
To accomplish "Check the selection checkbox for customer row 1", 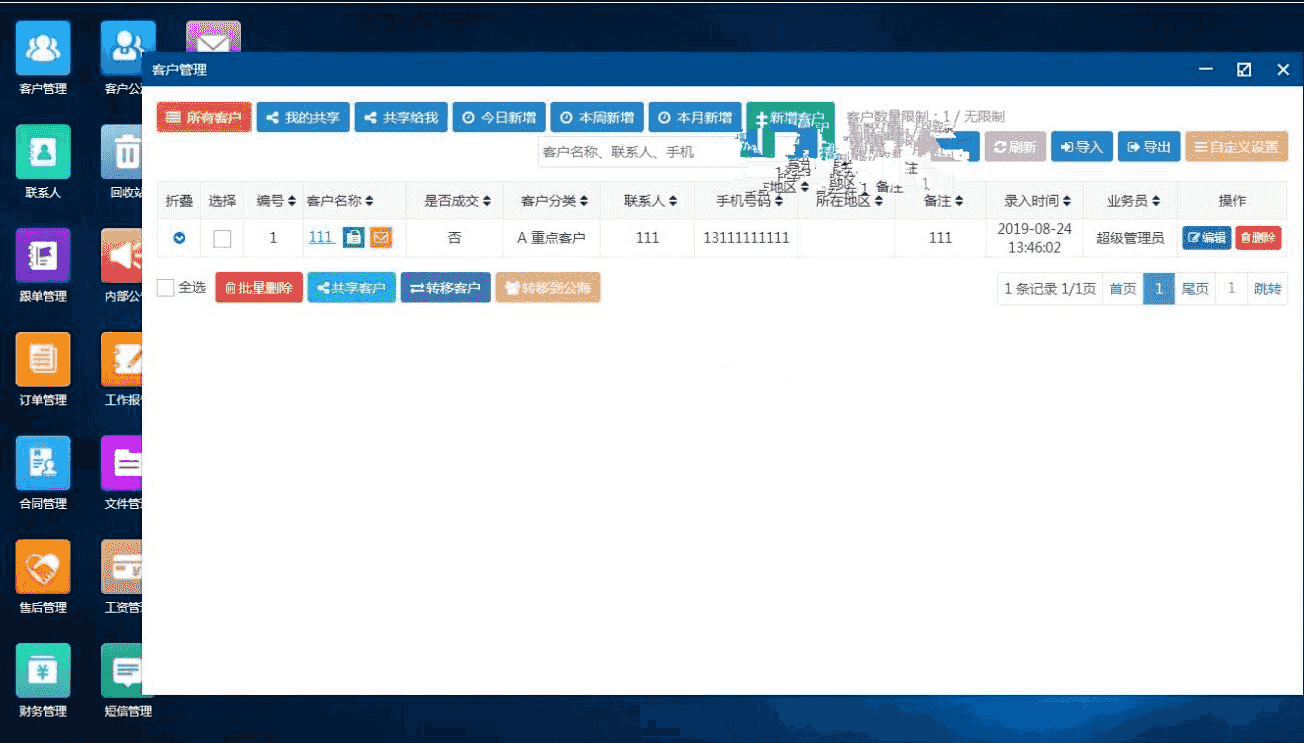I will (x=222, y=238).
